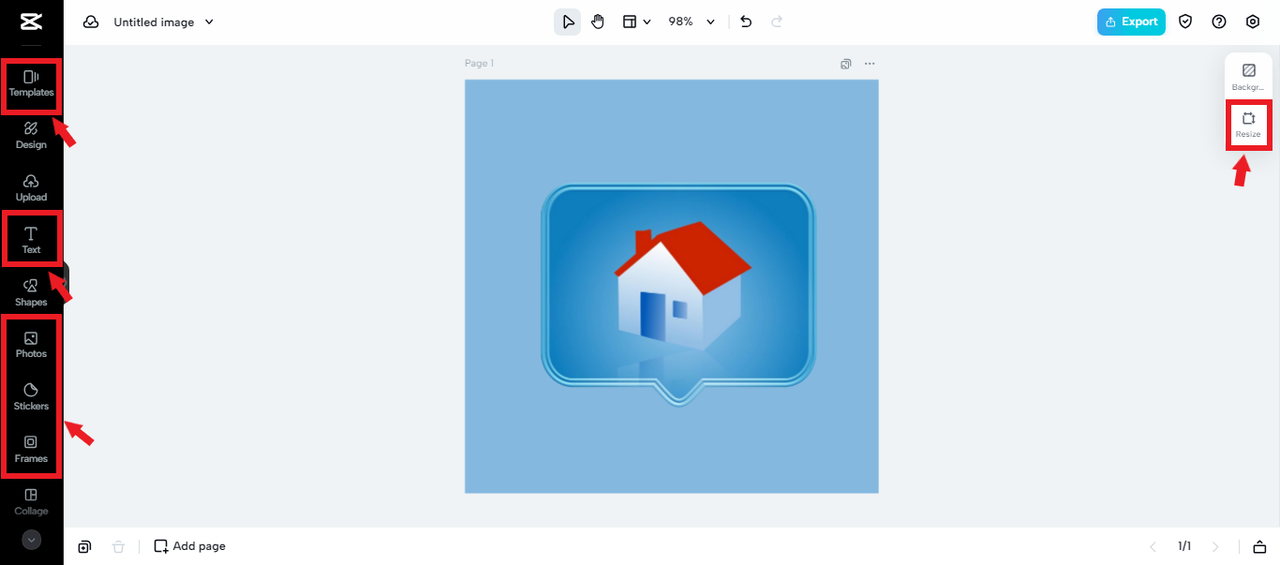Screen dimensions: 1280x565
Task: Redo the last action
Action: [x=777, y=21]
